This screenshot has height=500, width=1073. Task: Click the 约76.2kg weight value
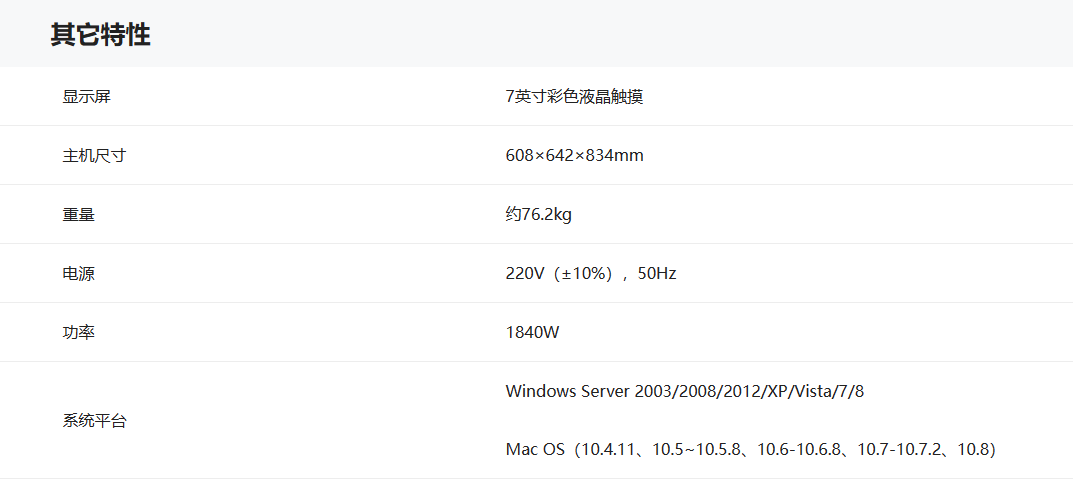[538, 215]
